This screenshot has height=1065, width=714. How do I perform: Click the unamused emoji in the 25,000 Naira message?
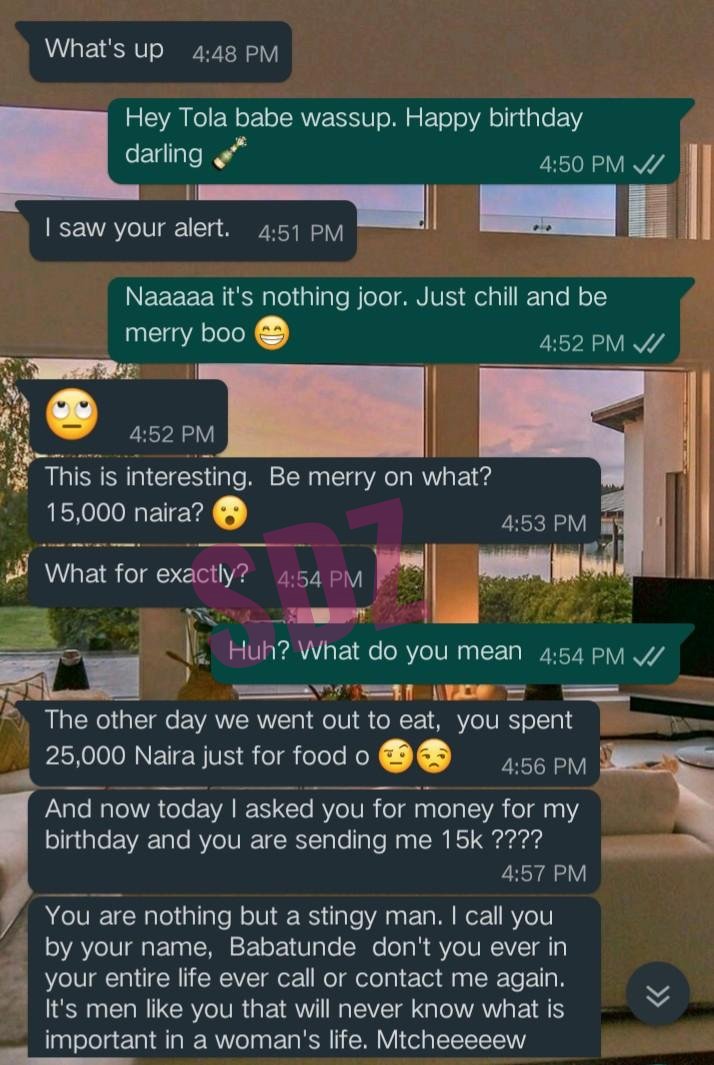coord(434,757)
